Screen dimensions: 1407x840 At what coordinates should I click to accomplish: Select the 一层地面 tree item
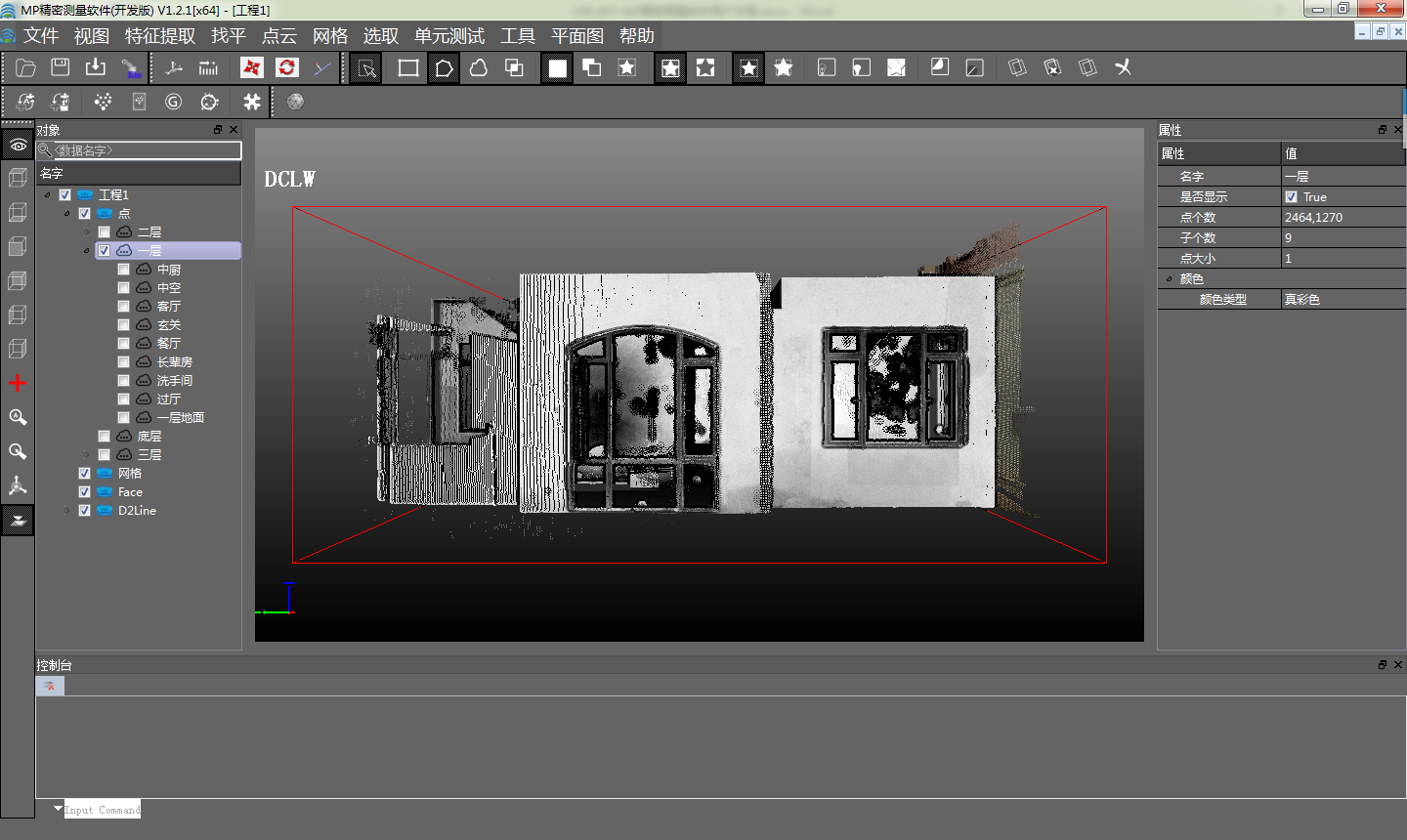tap(181, 418)
